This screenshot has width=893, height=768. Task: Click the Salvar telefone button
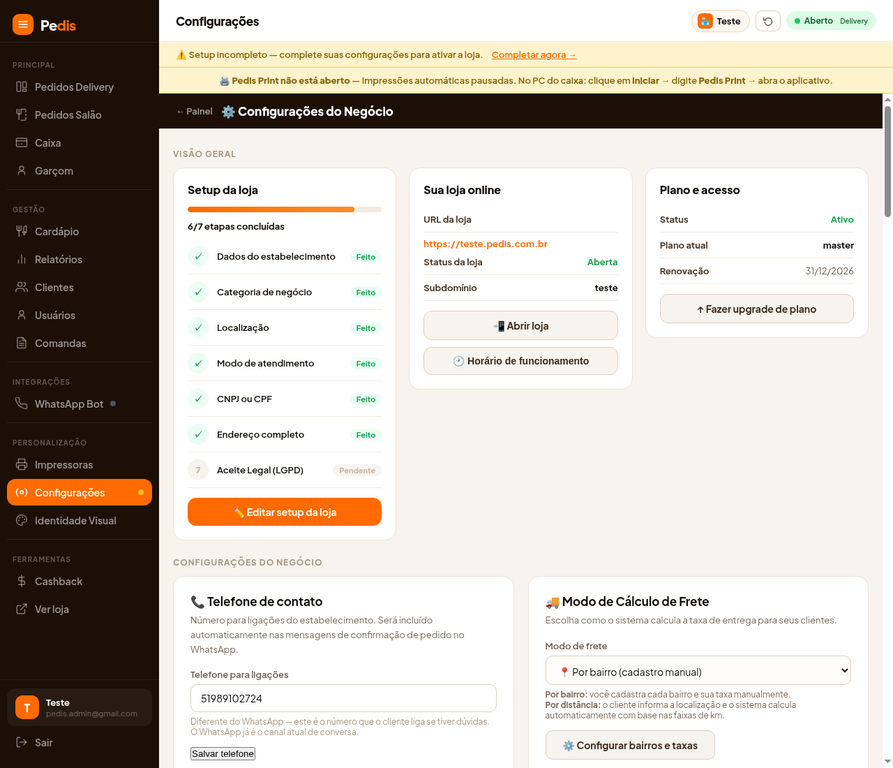[x=223, y=754]
